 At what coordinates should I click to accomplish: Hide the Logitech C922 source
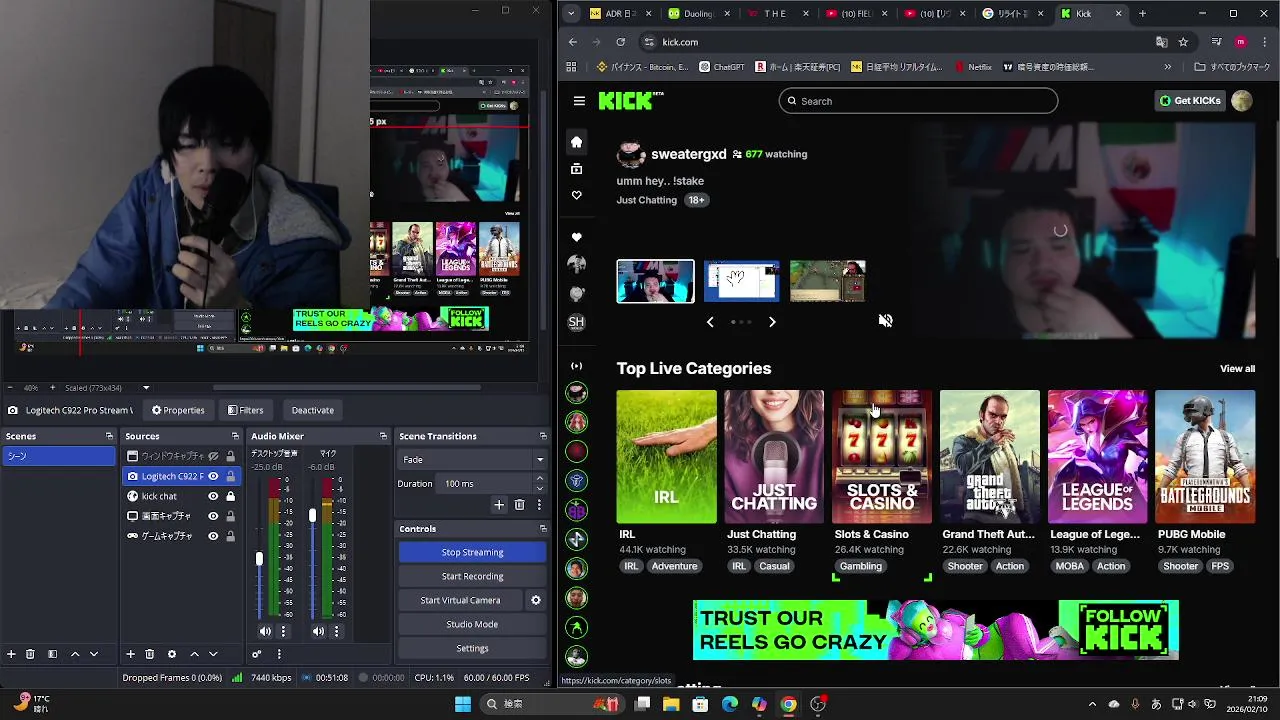point(213,476)
